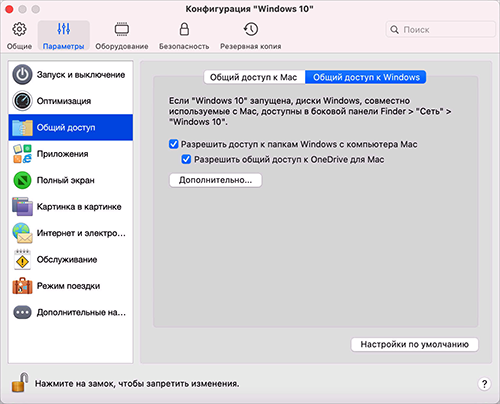Open help with the question mark button
The image size is (500, 404).
484,384
